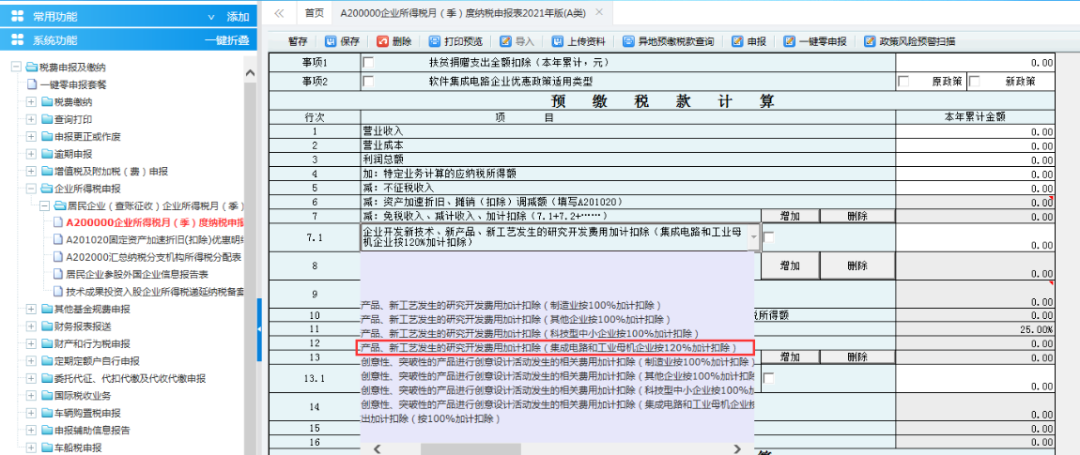Click the double-arrow collapse icon beside 首页
1080x455 pixels.
click(x=279, y=12)
